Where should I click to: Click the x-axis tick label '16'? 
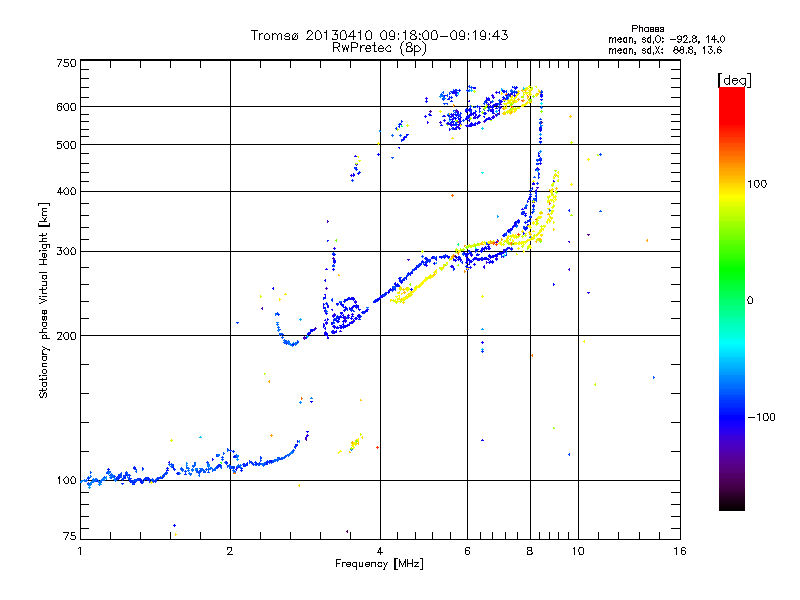tap(680, 551)
